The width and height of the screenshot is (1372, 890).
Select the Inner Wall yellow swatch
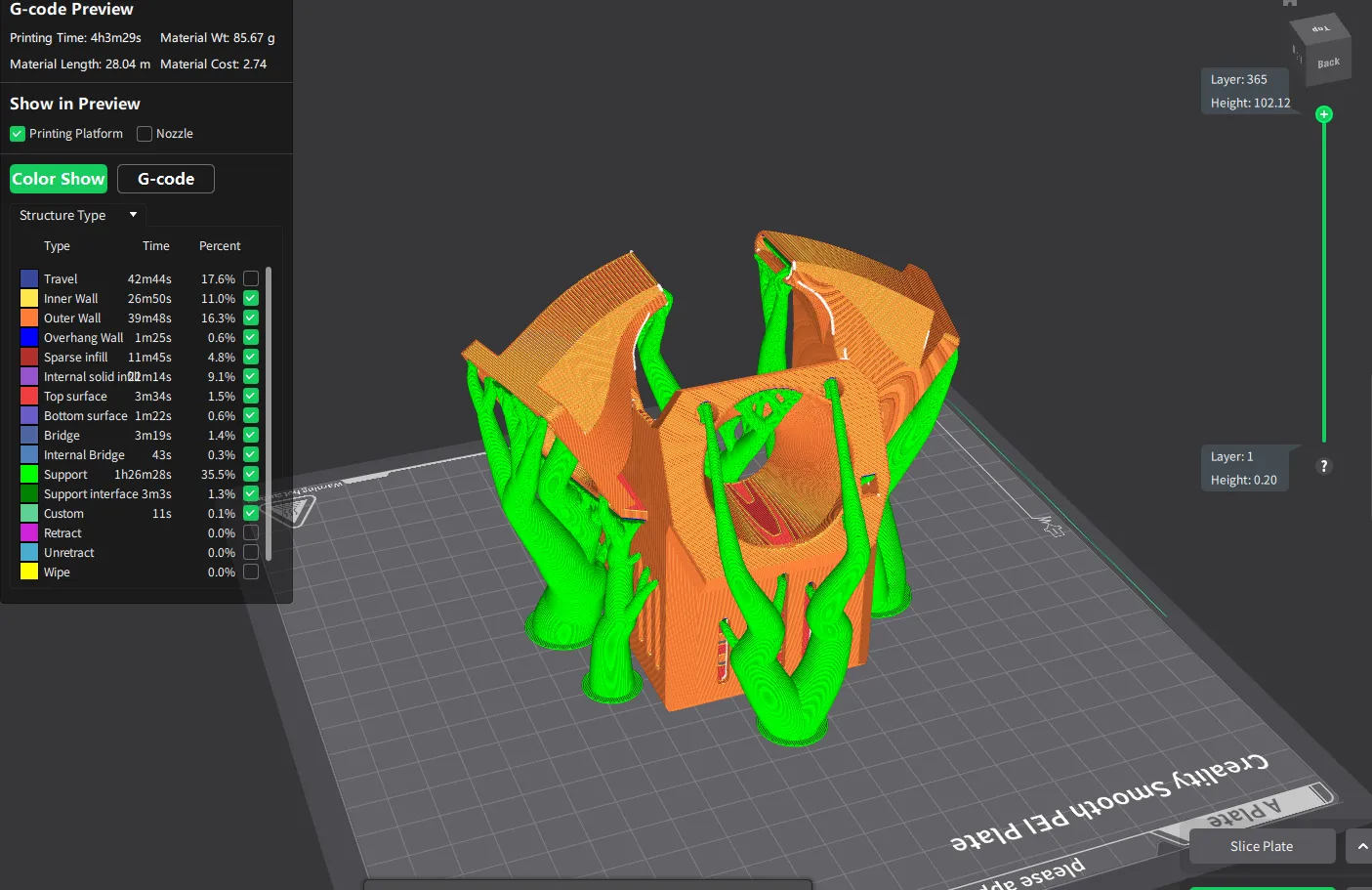(x=29, y=298)
